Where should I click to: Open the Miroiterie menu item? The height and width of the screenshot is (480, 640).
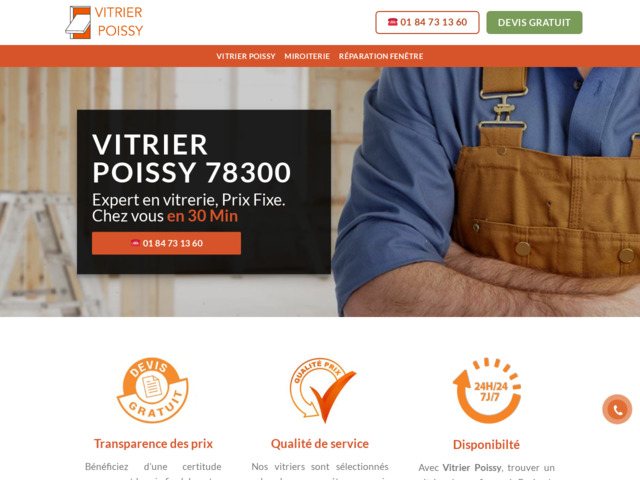coord(307,56)
